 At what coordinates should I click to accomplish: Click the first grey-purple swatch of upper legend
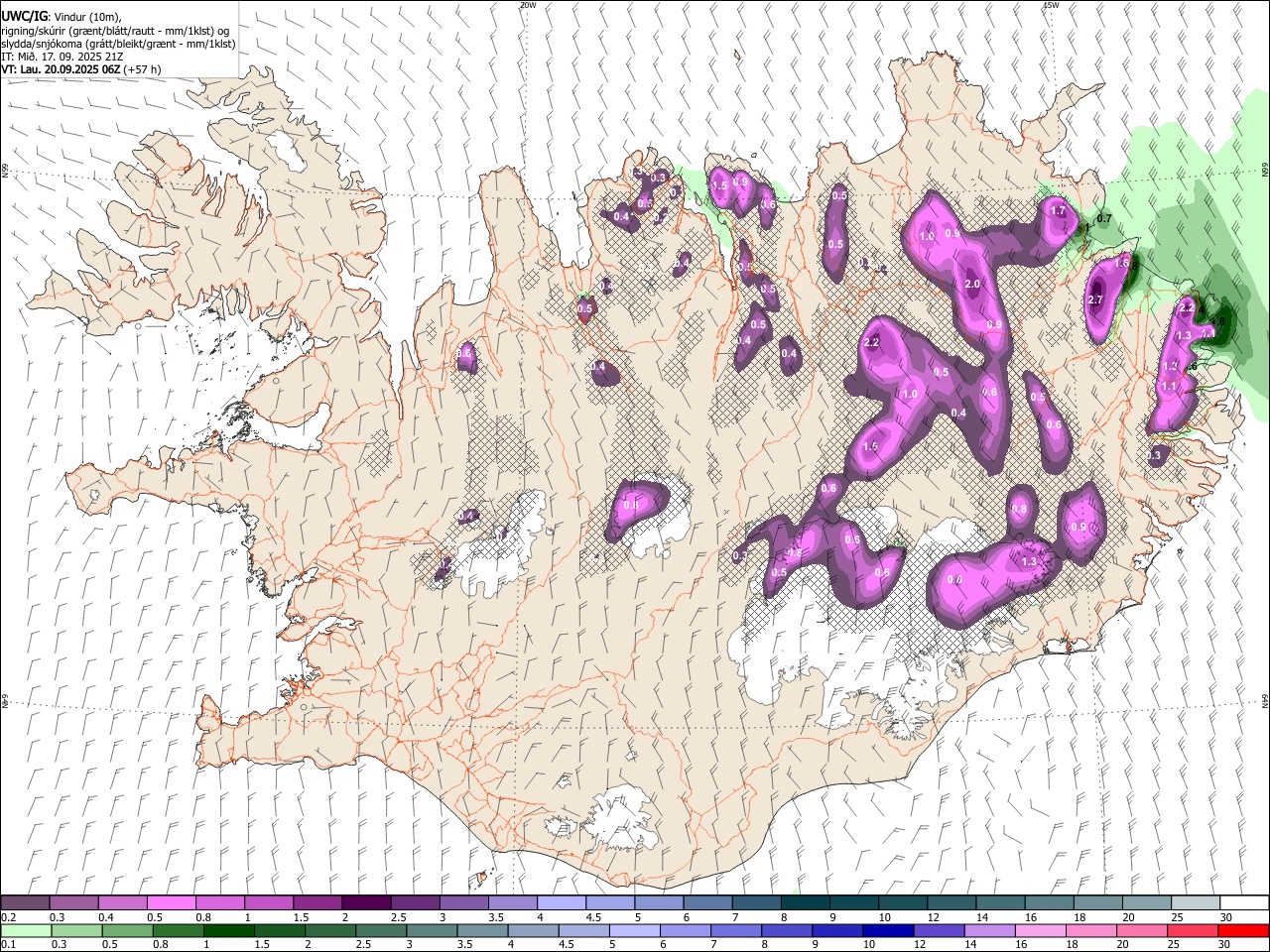click(x=25, y=902)
